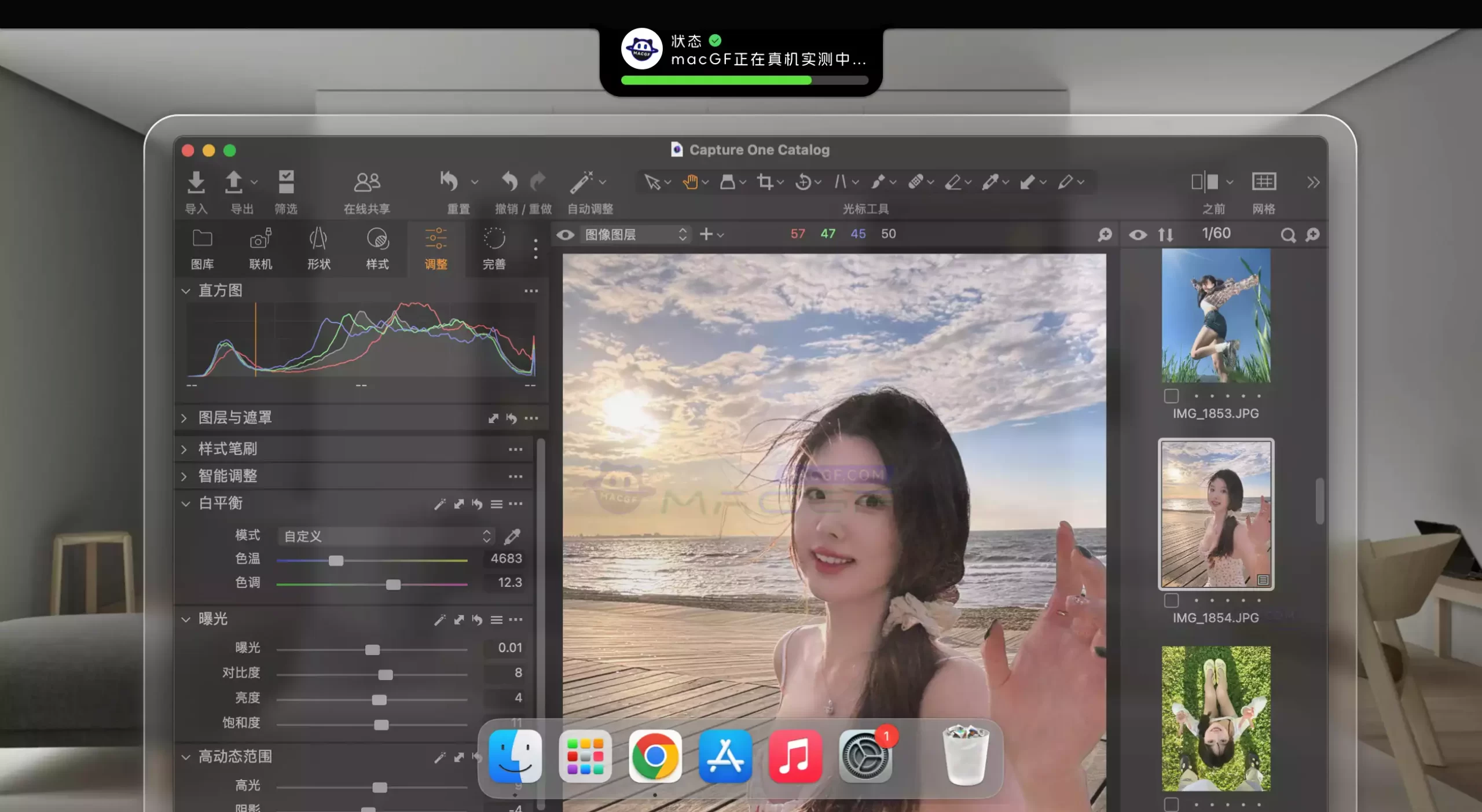1482x812 pixels.
Task: Click the 筛选 (Filter) button
Action: [x=287, y=183]
